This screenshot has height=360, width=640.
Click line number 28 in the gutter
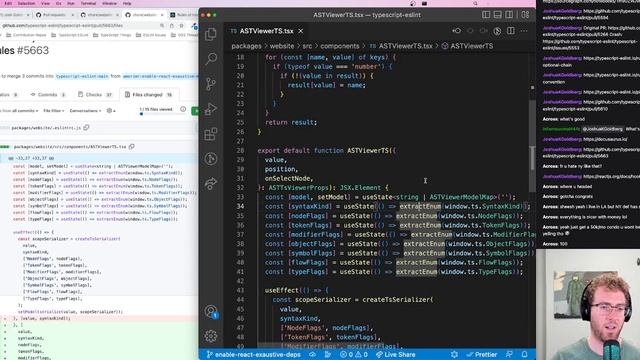240,151
